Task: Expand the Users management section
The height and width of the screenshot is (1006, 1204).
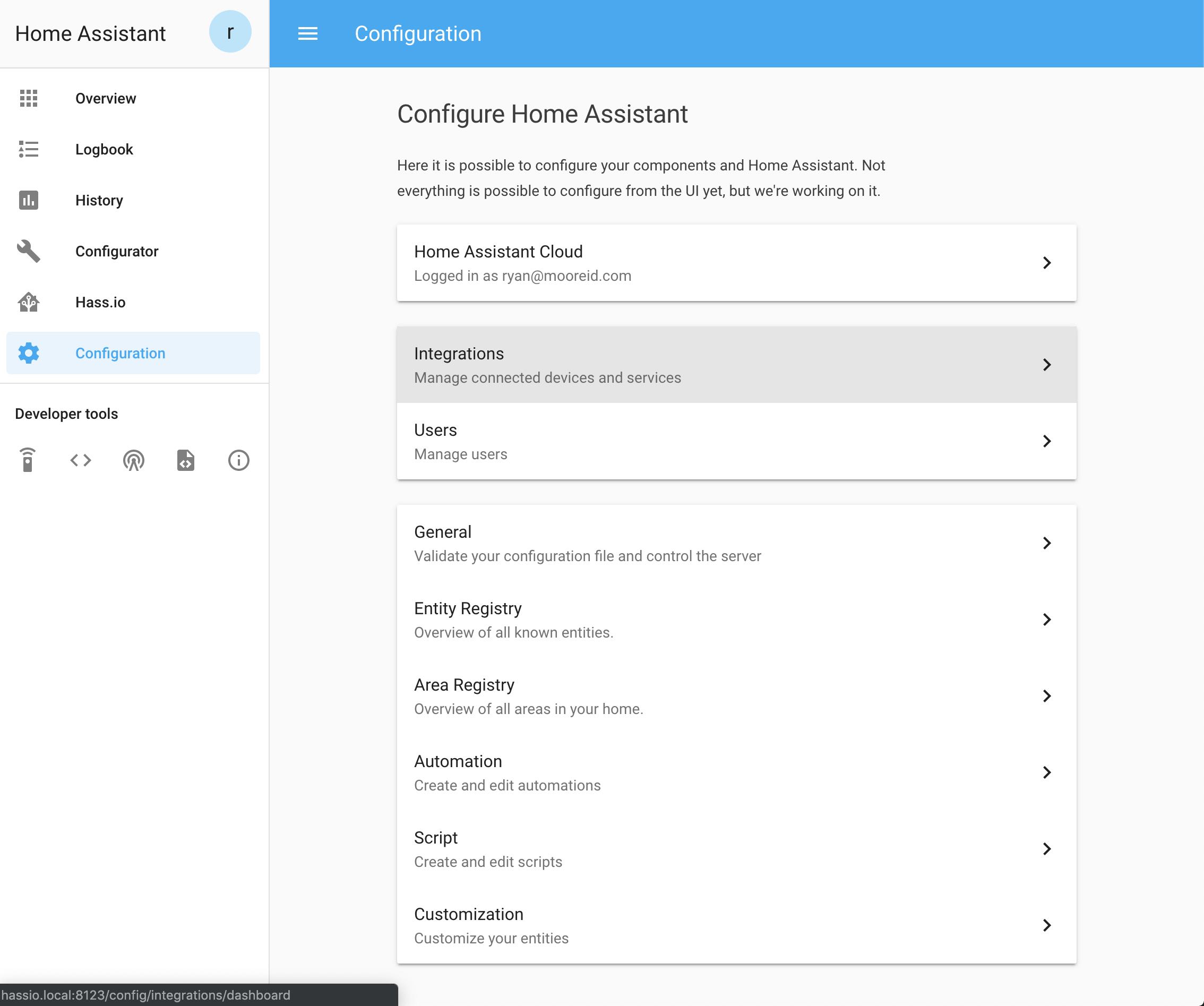Action: tap(737, 441)
